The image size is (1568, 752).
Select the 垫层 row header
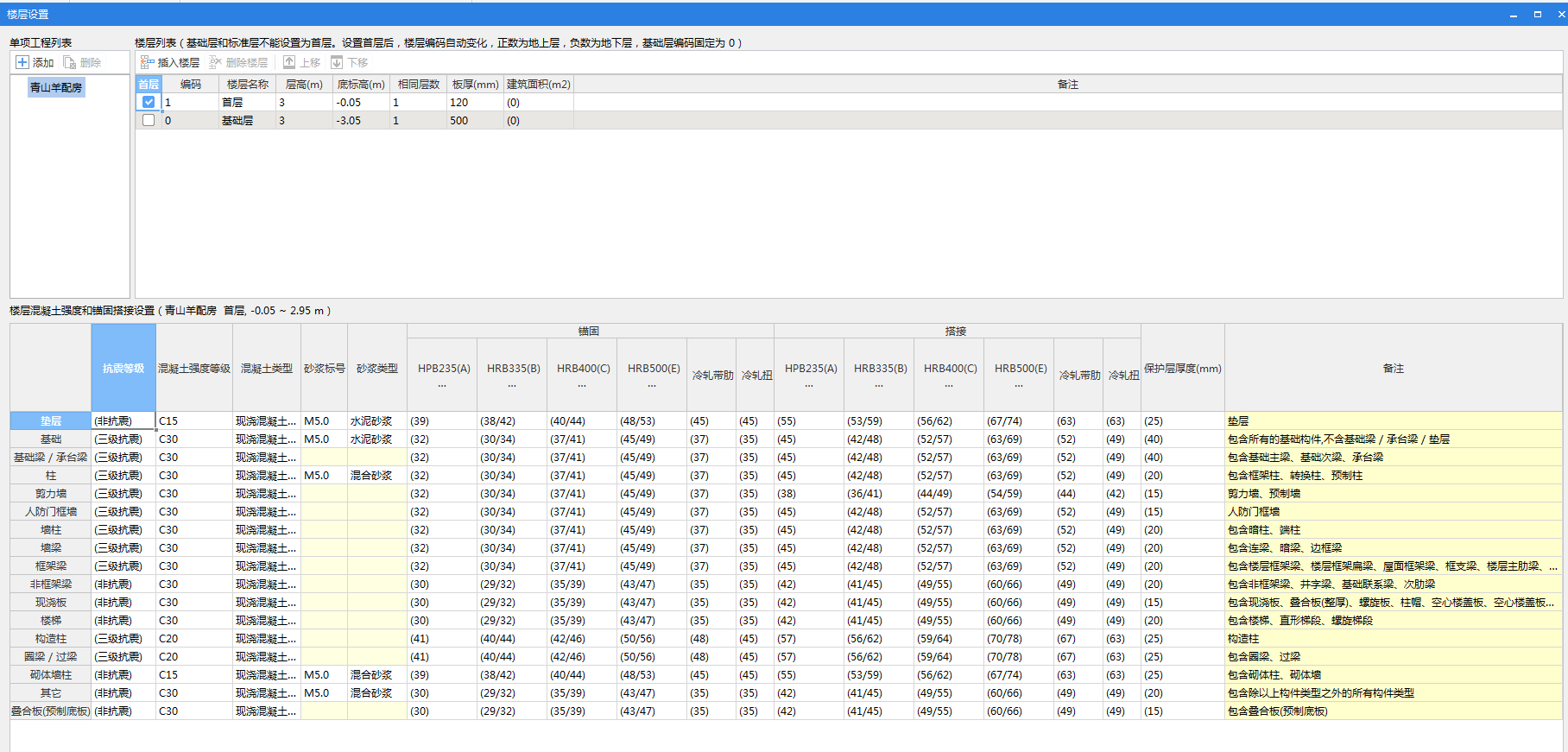(x=51, y=420)
